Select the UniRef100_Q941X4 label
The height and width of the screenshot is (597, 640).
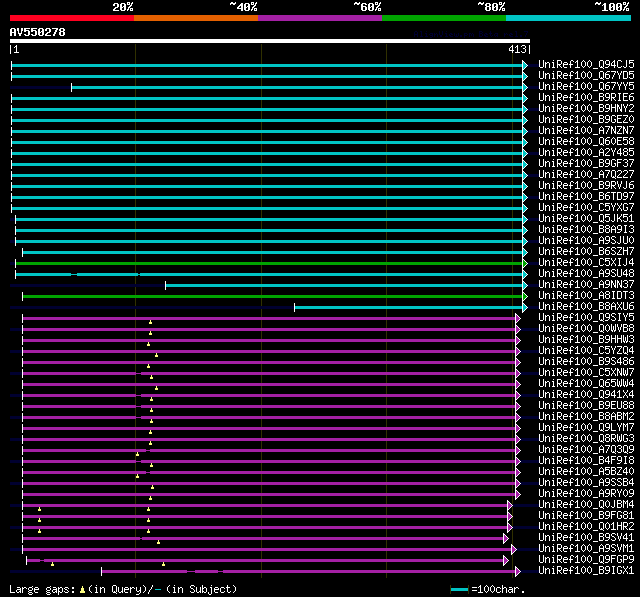coord(586,395)
